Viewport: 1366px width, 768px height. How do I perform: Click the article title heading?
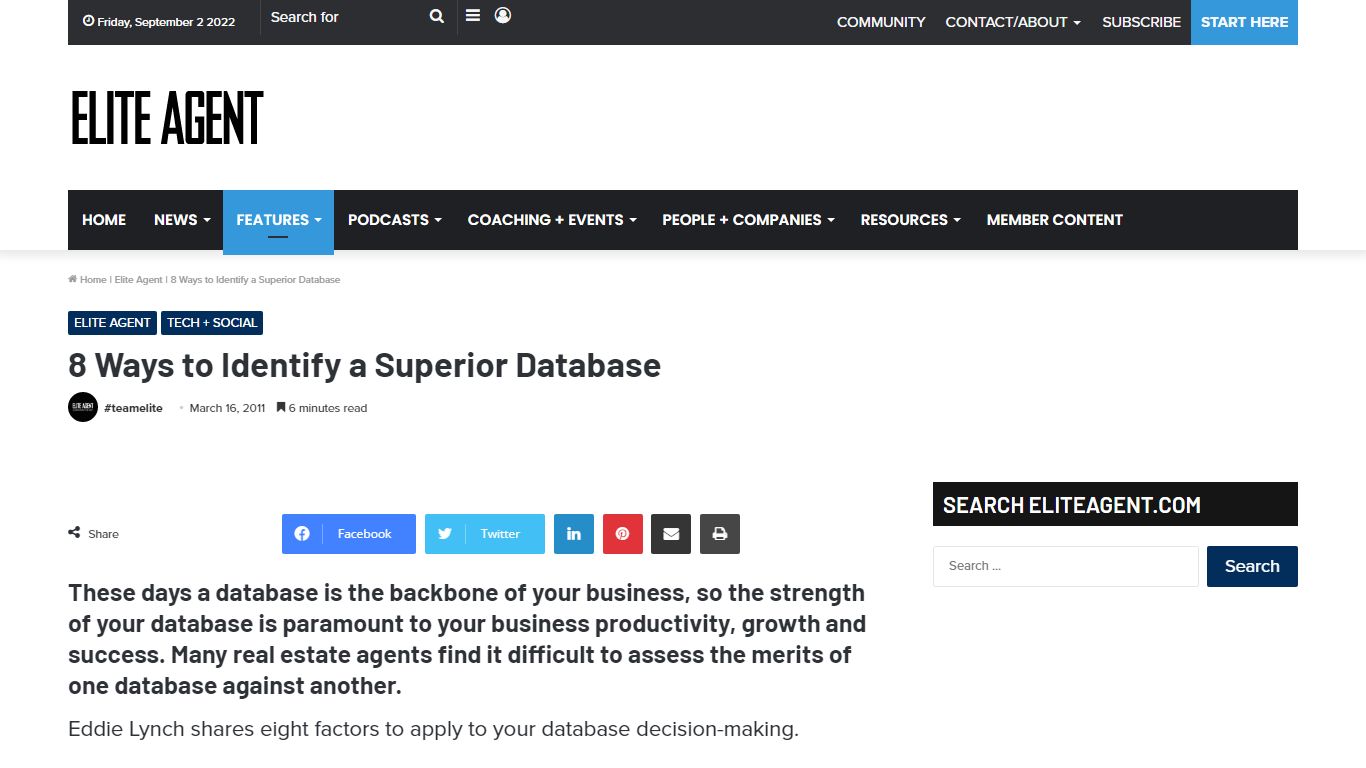pyautogui.click(x=364, y=366)
